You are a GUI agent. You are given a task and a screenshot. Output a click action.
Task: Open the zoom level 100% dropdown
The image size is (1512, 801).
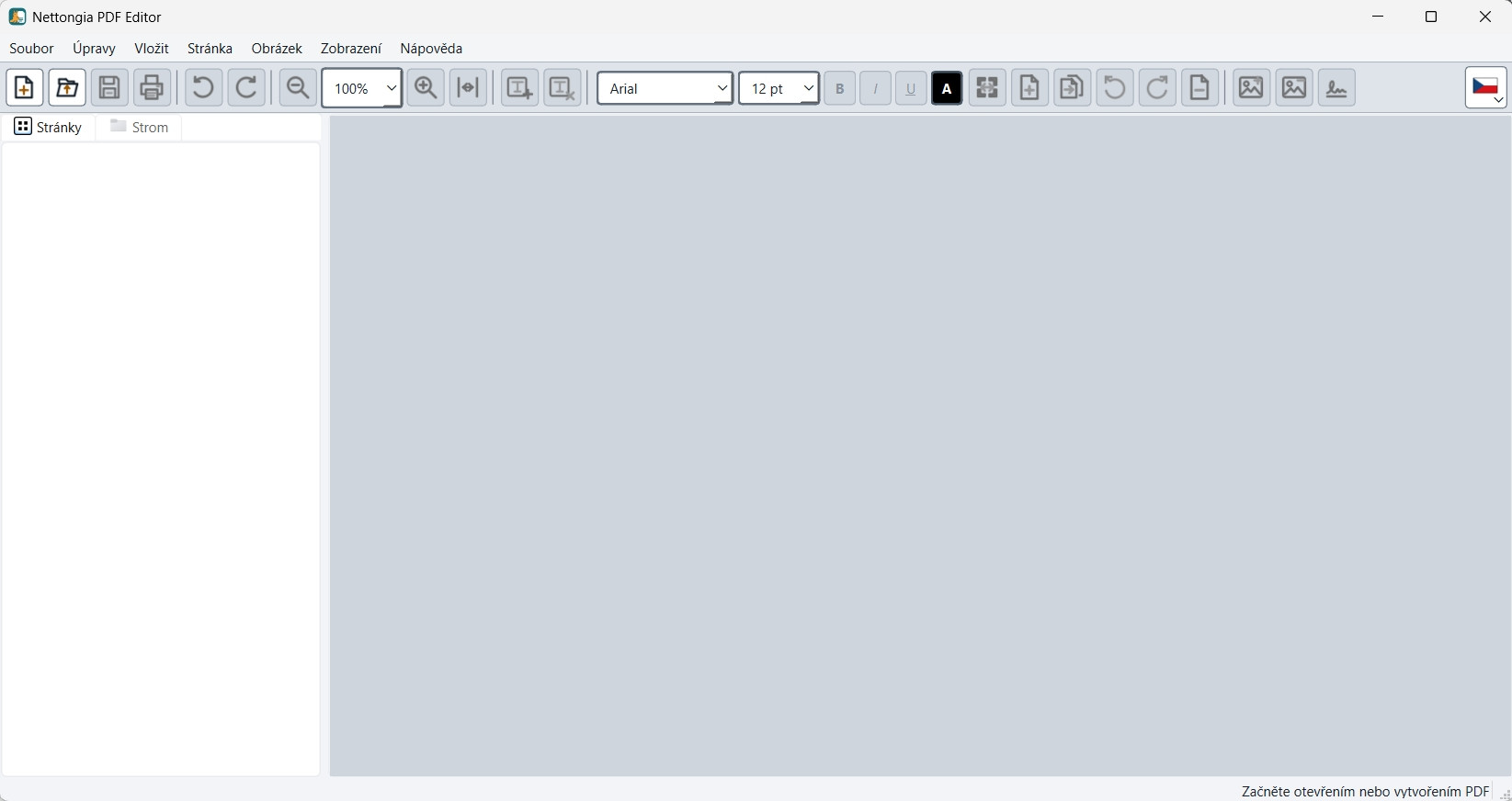(x=362, y=88)
